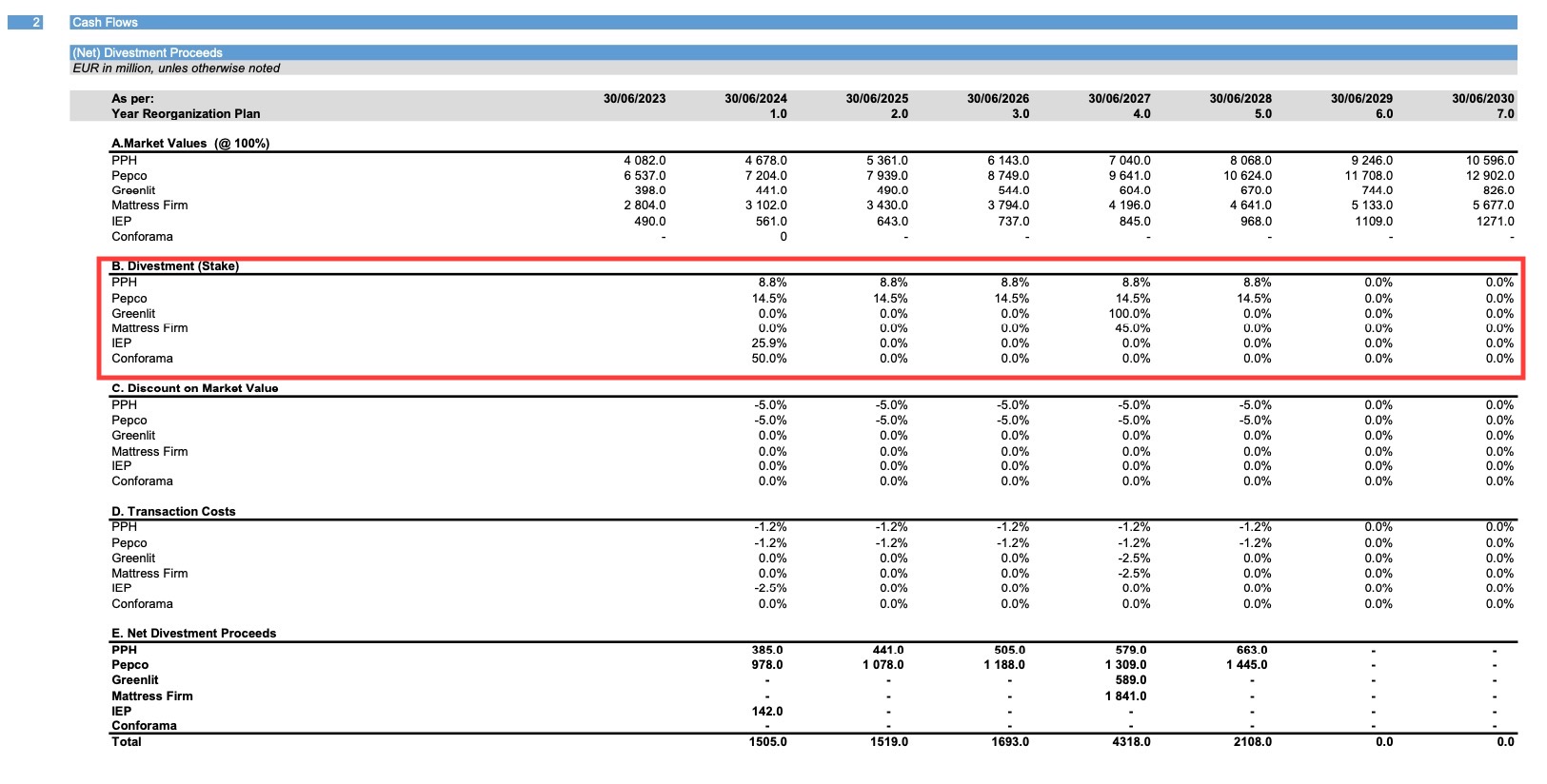Click the Conforama label under Market Values
1547x784 pixels.
[142, 237]
